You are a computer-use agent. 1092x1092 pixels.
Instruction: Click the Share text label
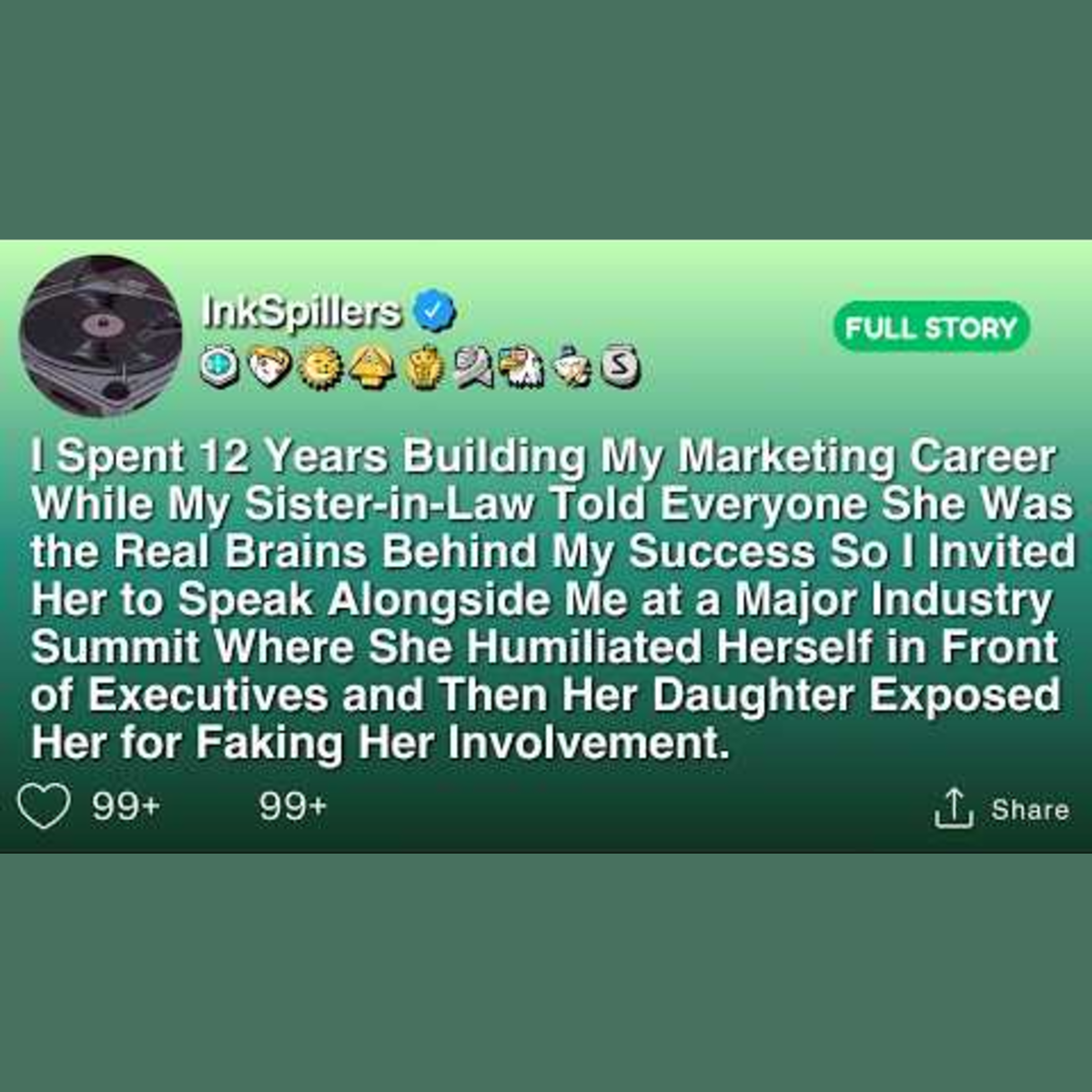pos(1030,809)
